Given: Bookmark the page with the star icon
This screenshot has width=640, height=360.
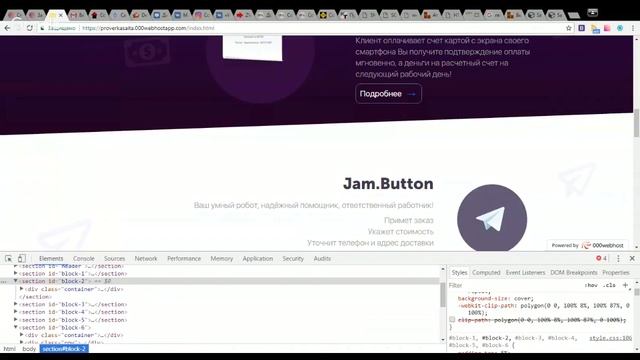Looking at the screenshot, I should tap(569, 28).
